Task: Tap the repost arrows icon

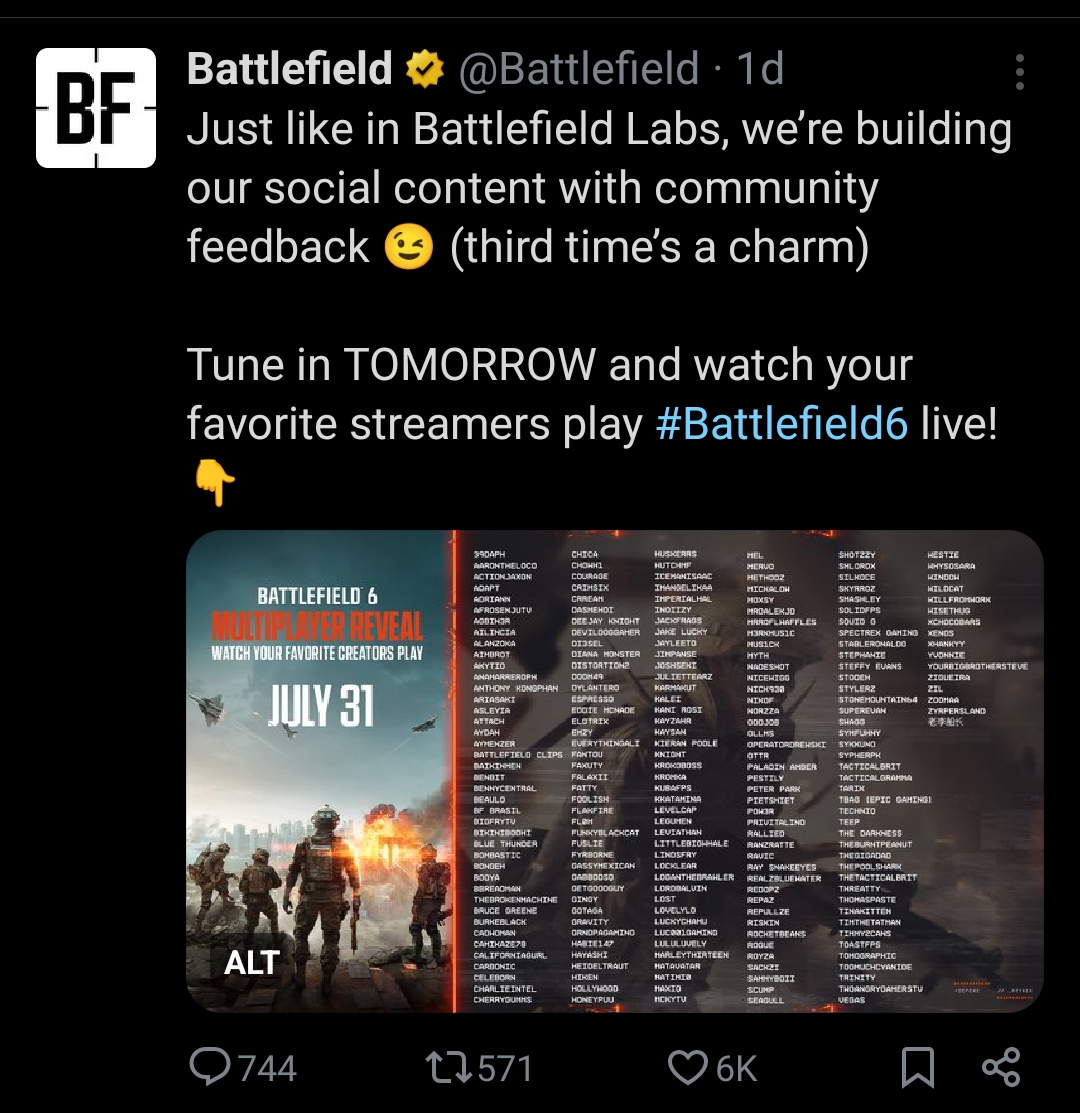Action: [448, 1068]
